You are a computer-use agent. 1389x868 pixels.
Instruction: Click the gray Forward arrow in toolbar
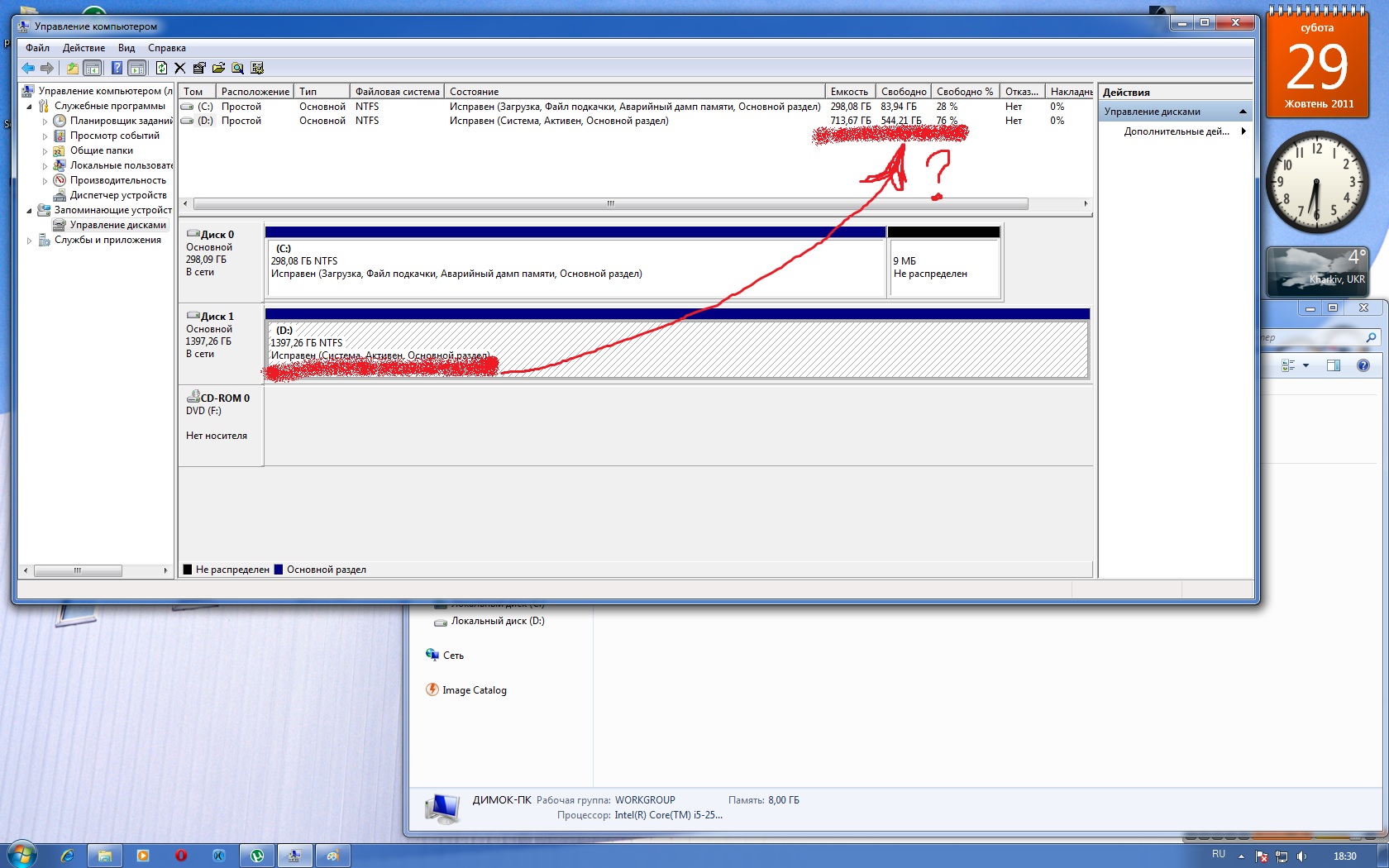(47, 68)
